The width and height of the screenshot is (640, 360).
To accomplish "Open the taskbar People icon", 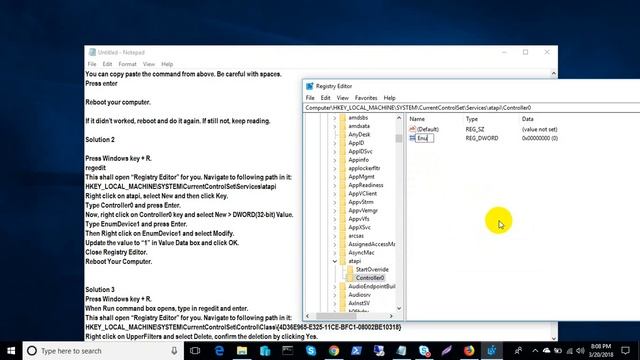I will click(518, 351).
